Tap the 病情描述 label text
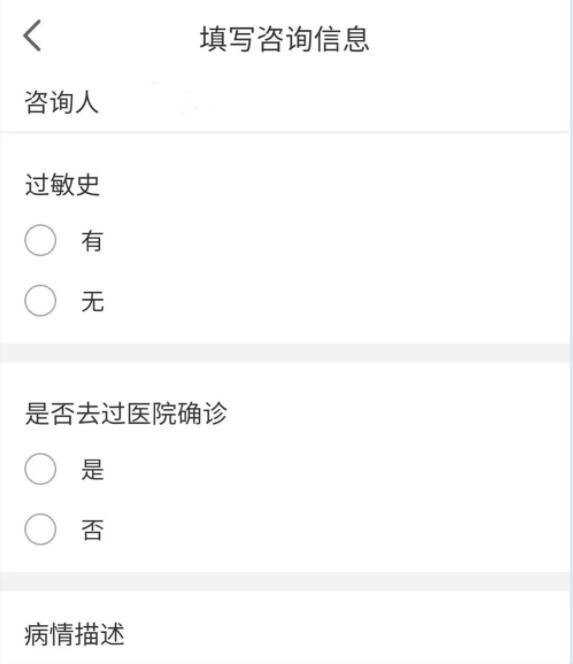 point(74,634)
